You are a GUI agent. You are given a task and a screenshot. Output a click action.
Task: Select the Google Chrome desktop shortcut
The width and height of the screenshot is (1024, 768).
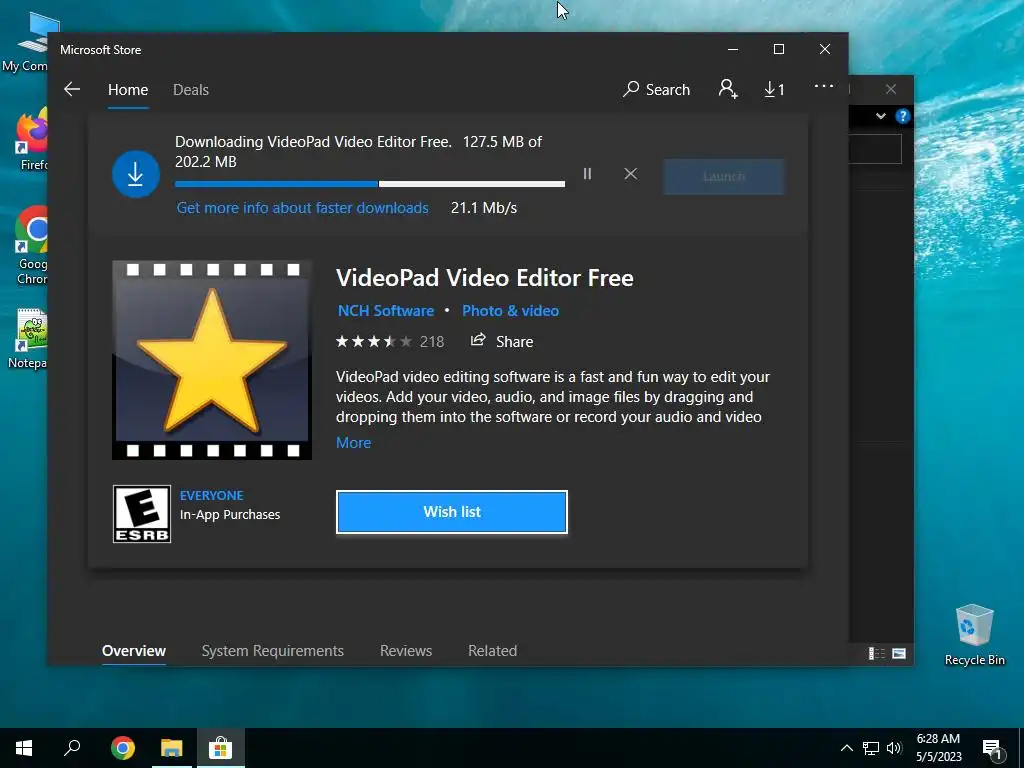pyautogui.click(x=31, y=246)
